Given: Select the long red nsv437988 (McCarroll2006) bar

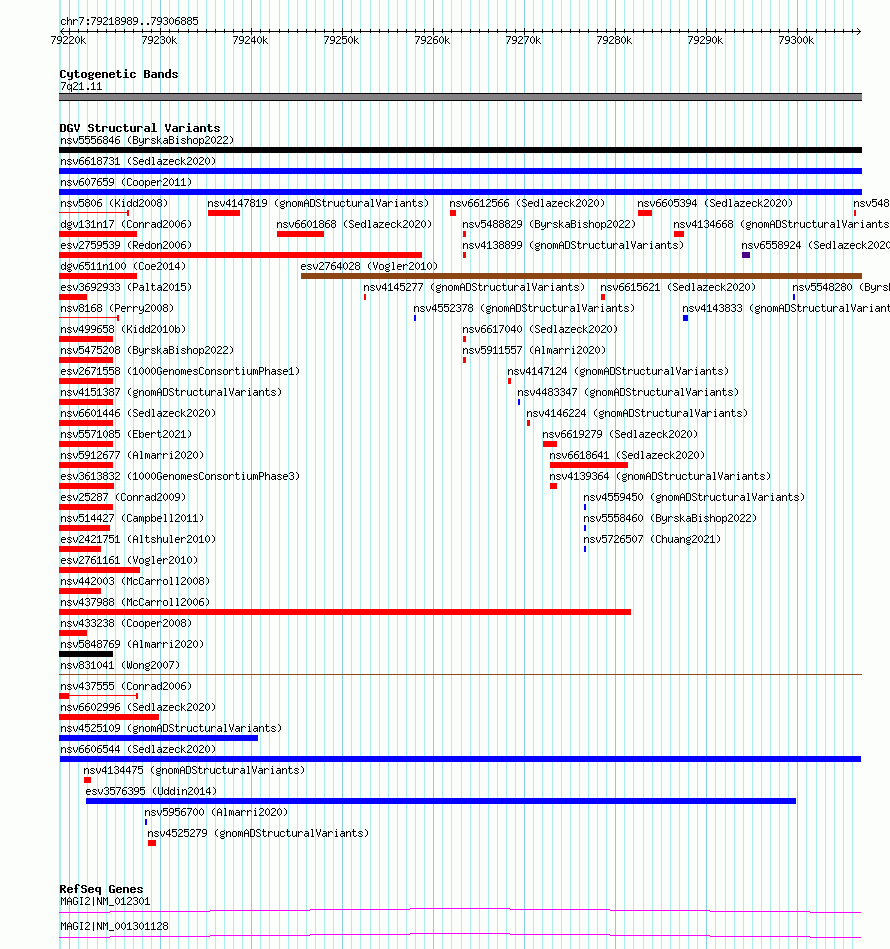Looking at the screenshot, I should [345, 612].
